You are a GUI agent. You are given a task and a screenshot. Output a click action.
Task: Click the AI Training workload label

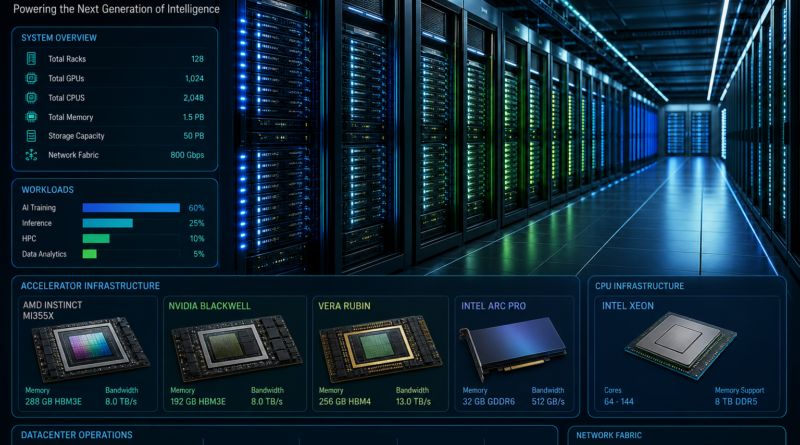tap(39, 208)
